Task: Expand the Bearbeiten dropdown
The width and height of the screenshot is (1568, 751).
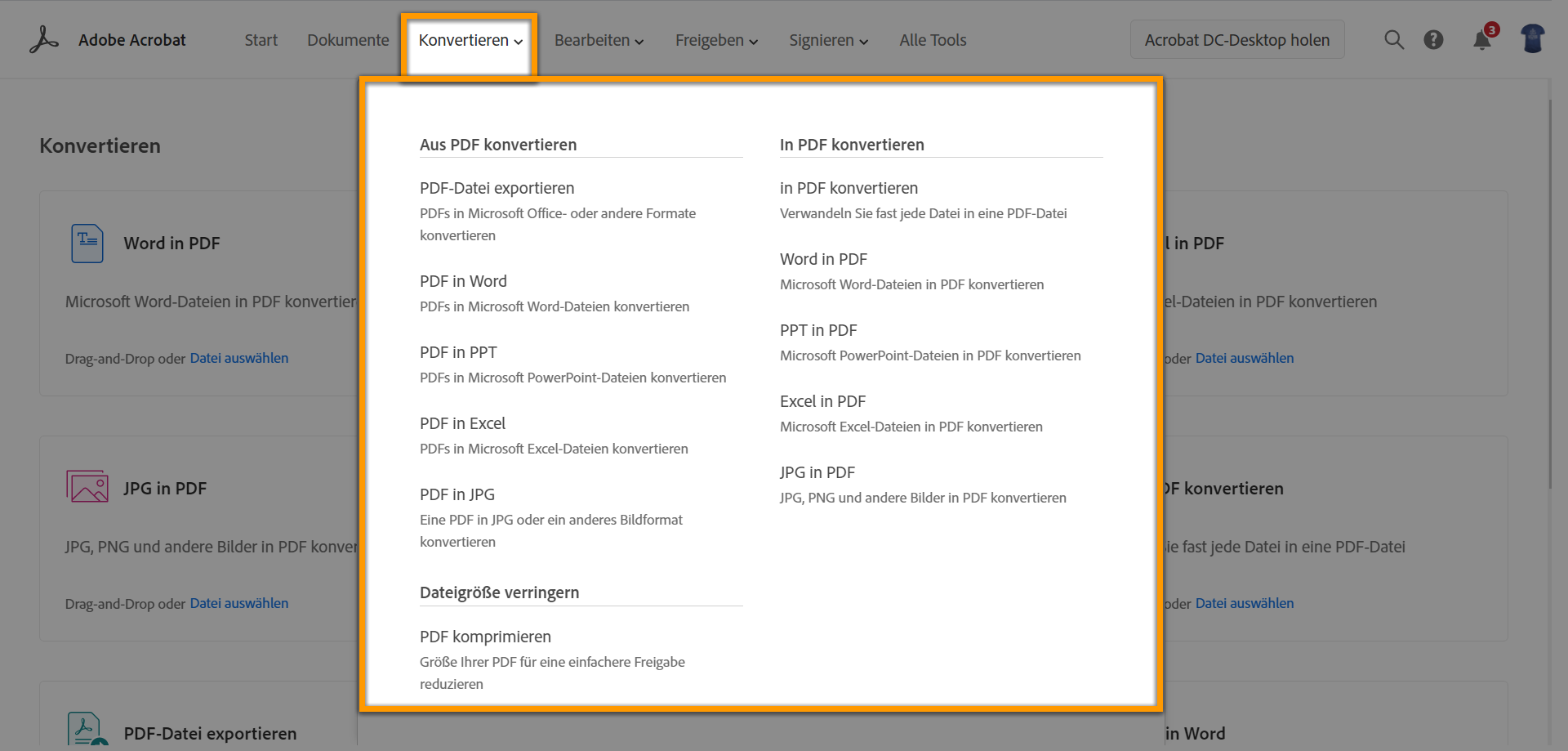Action: (599, 40)
